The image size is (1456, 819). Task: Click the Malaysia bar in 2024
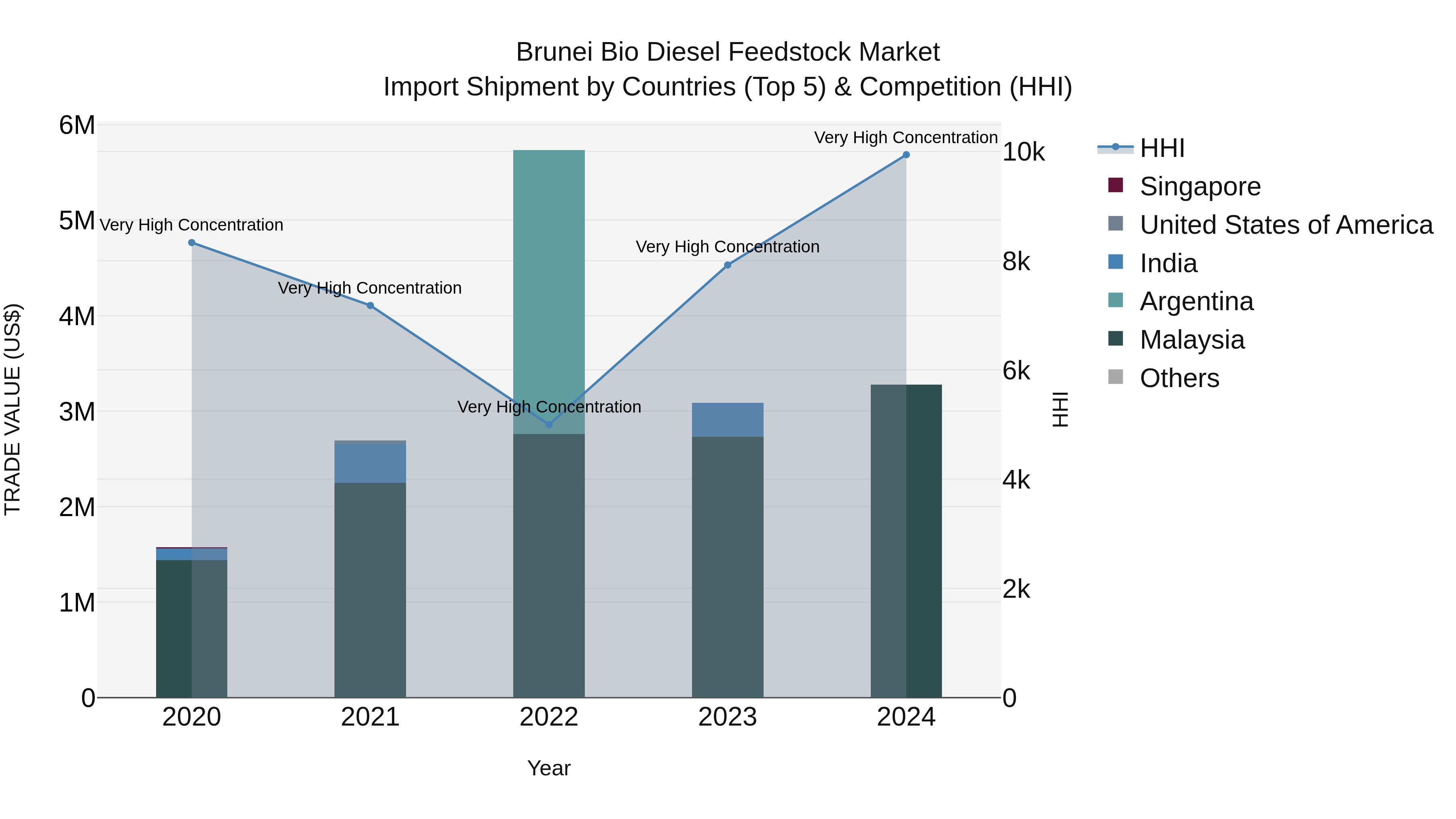(906, 541)
